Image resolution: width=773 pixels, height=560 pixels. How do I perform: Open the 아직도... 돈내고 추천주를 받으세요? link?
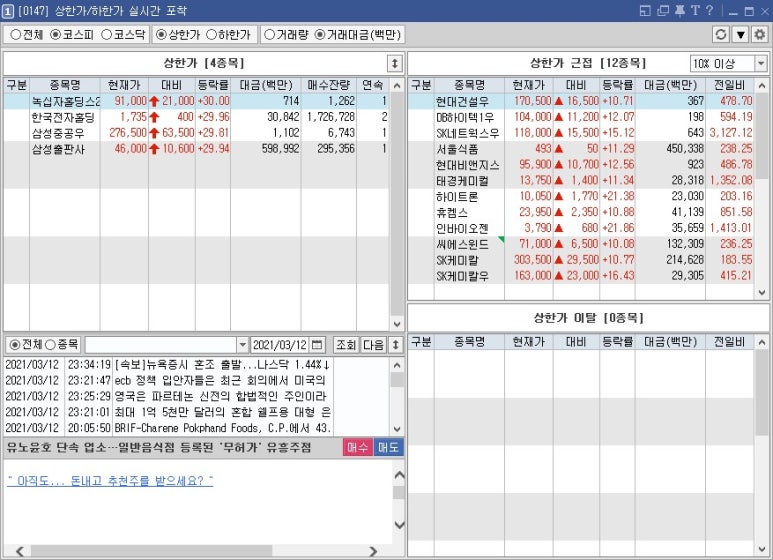pyautogui.click(x=110, y=481)
